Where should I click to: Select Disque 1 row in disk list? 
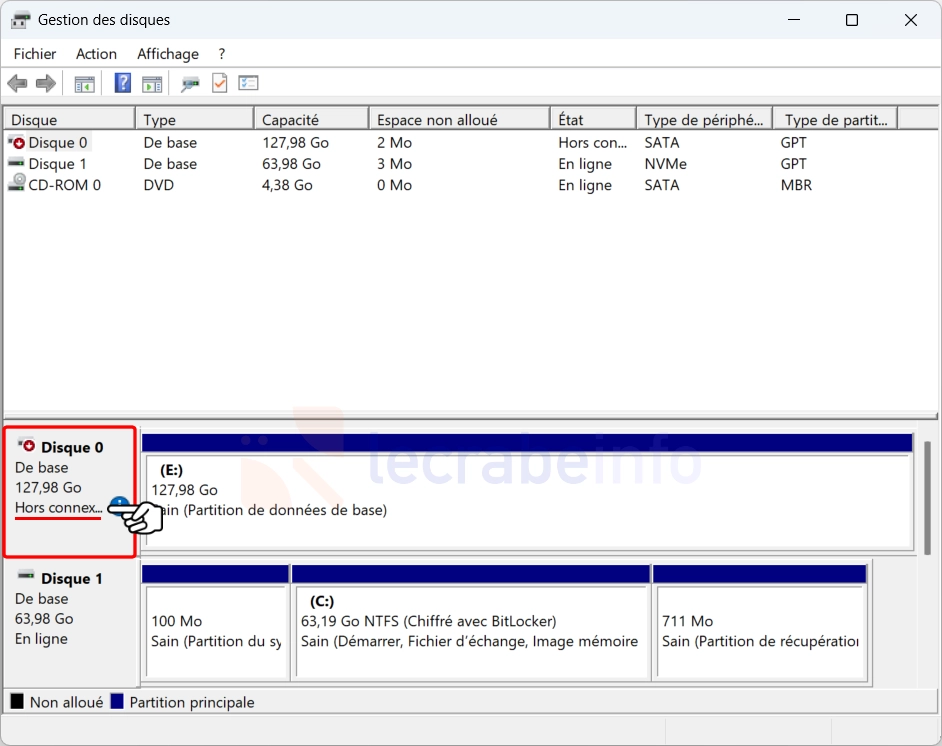click(x=57, y=164)
